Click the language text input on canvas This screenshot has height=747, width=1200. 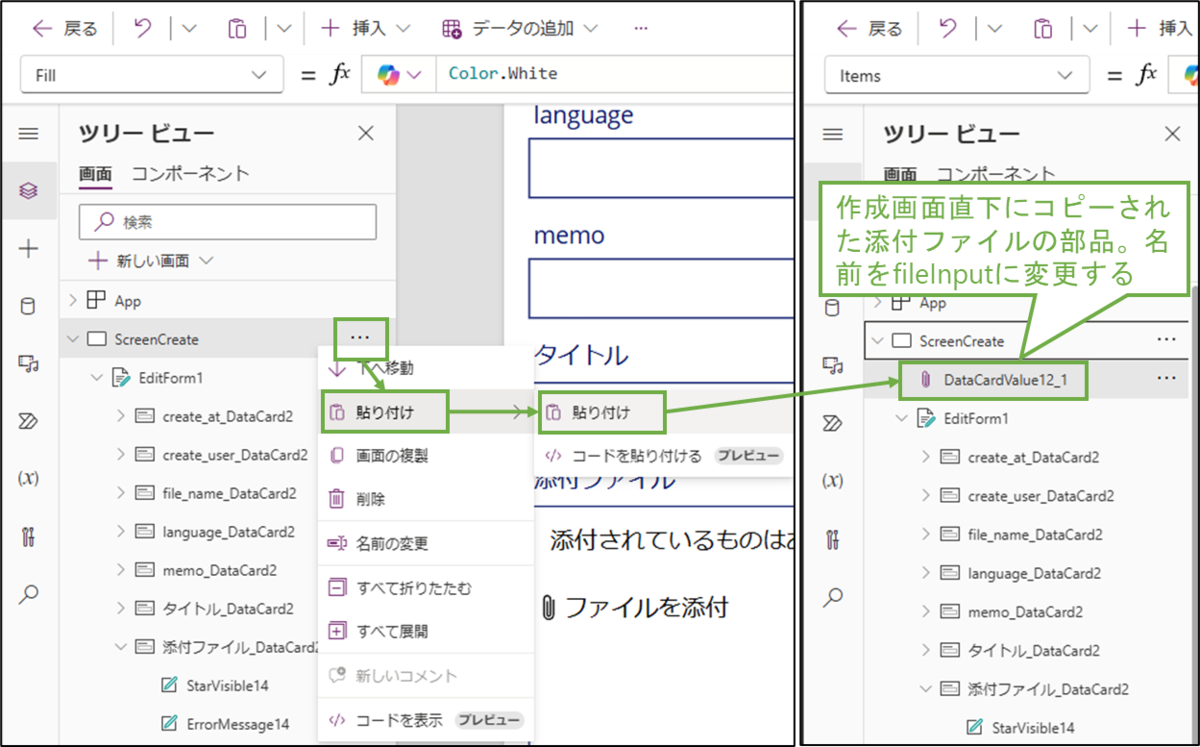pos(661,168)
